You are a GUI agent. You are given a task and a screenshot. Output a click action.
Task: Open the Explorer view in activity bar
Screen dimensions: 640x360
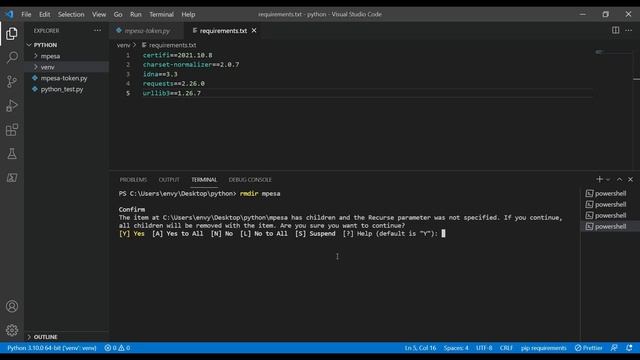pos(12,33)
